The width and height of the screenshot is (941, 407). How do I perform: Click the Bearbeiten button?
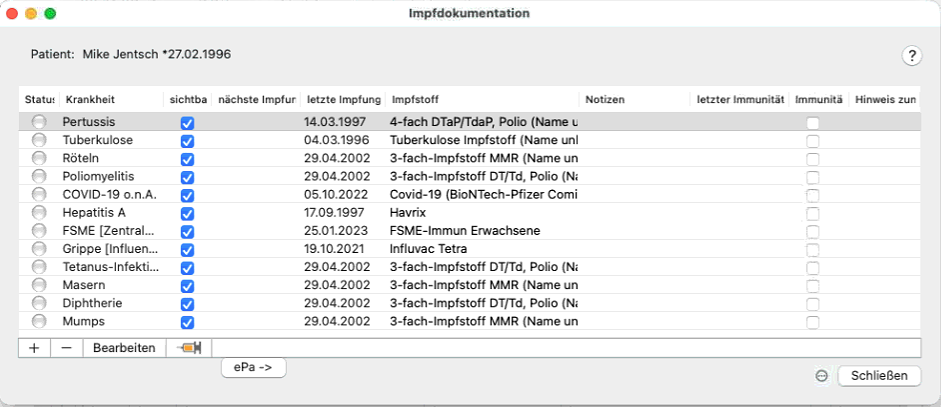pyautogui.click(x=124, y=348)
